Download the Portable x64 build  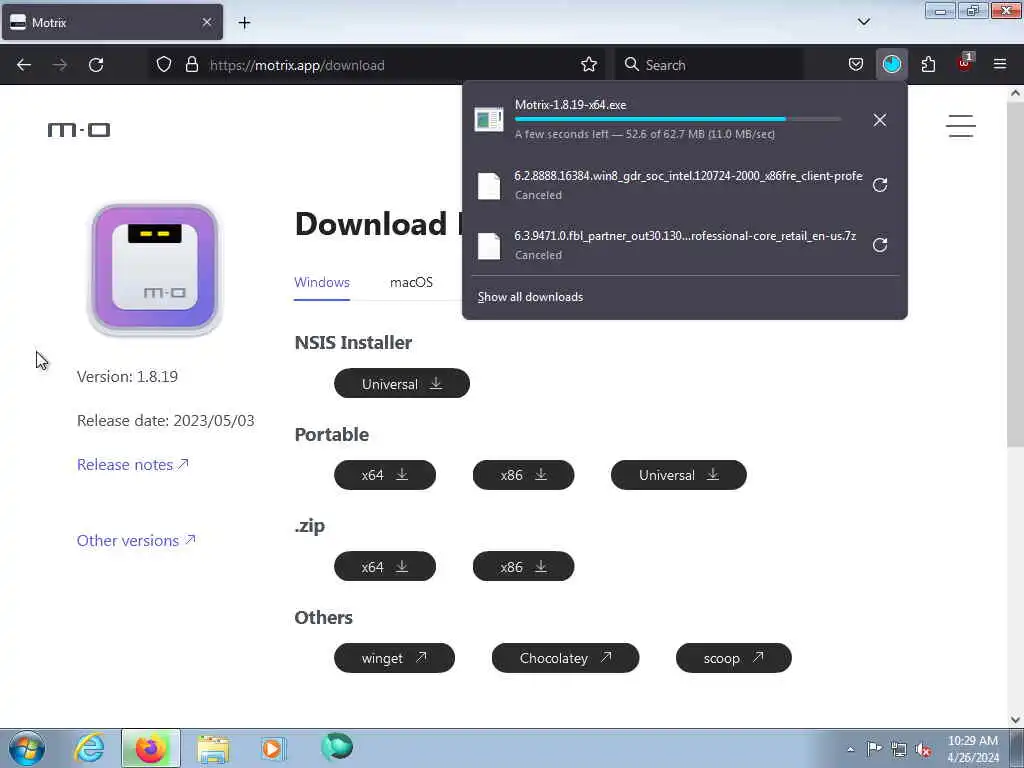pyautogui.click(x=385, y=475)
